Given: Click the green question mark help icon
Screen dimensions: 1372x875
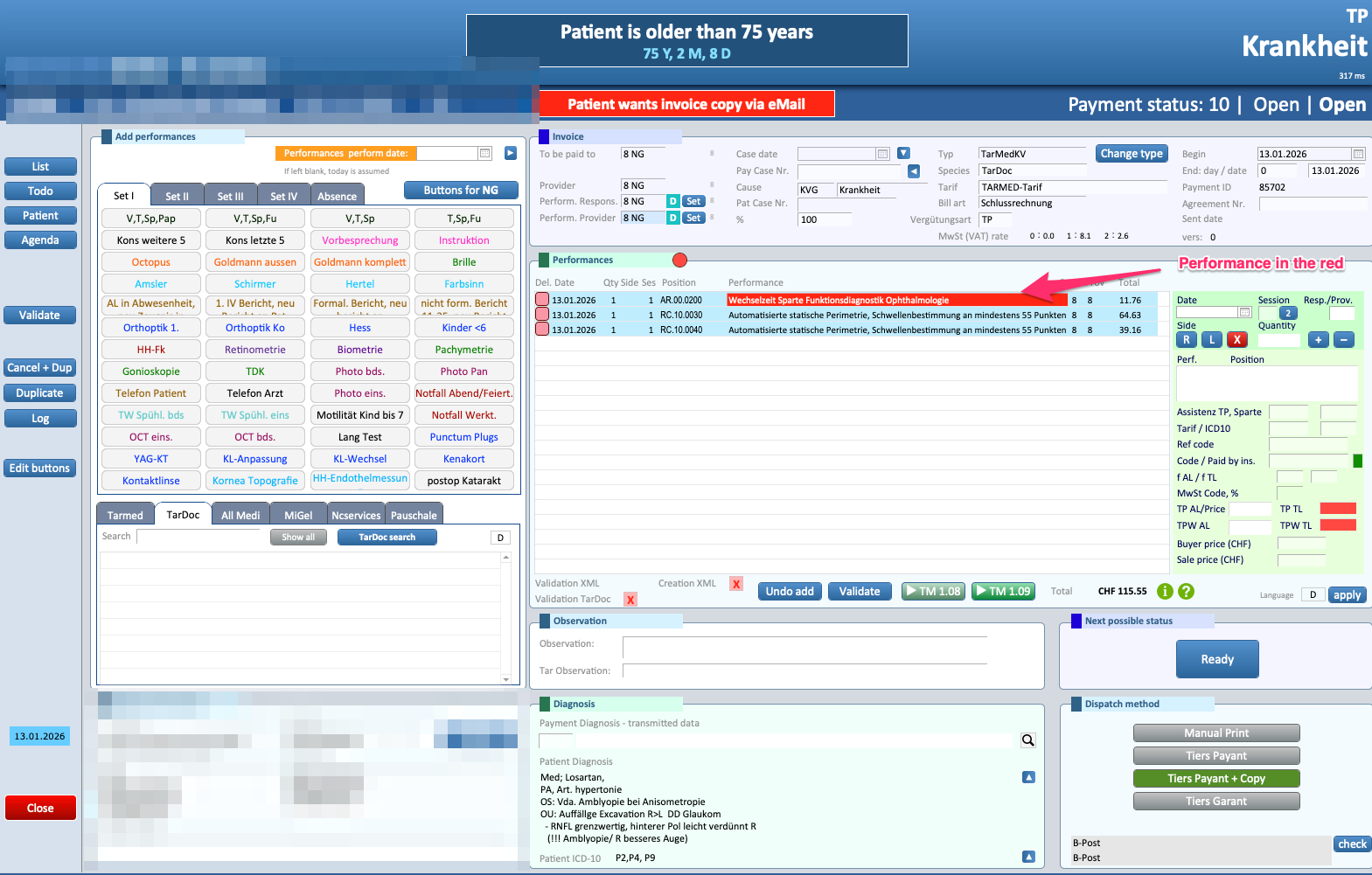Looking at the screenshot, I should (1187, 592).
